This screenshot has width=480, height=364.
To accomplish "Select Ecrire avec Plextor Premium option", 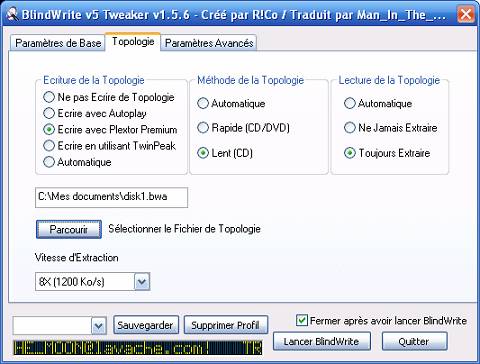I will pos(110,129).
